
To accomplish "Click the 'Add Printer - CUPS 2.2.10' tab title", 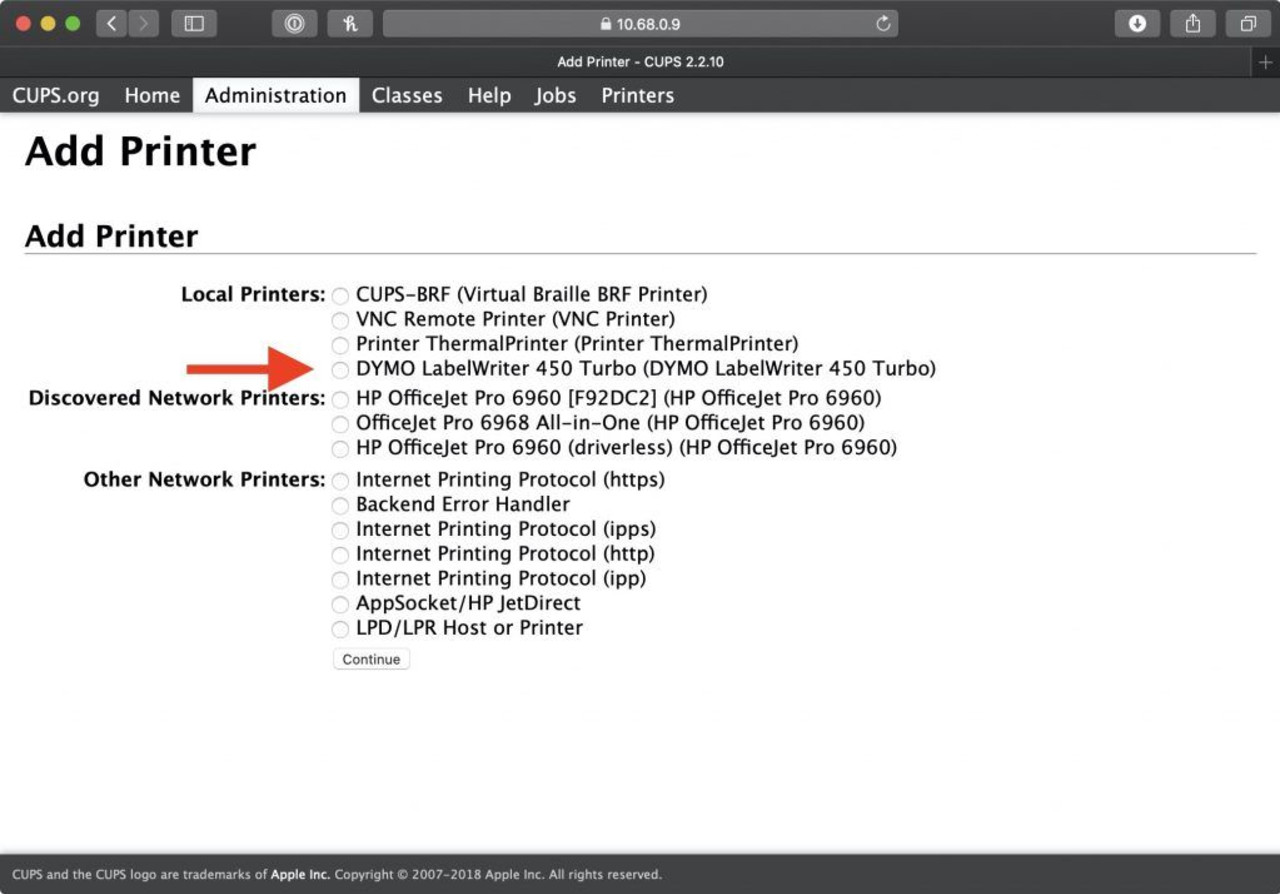I will (640, 62).
